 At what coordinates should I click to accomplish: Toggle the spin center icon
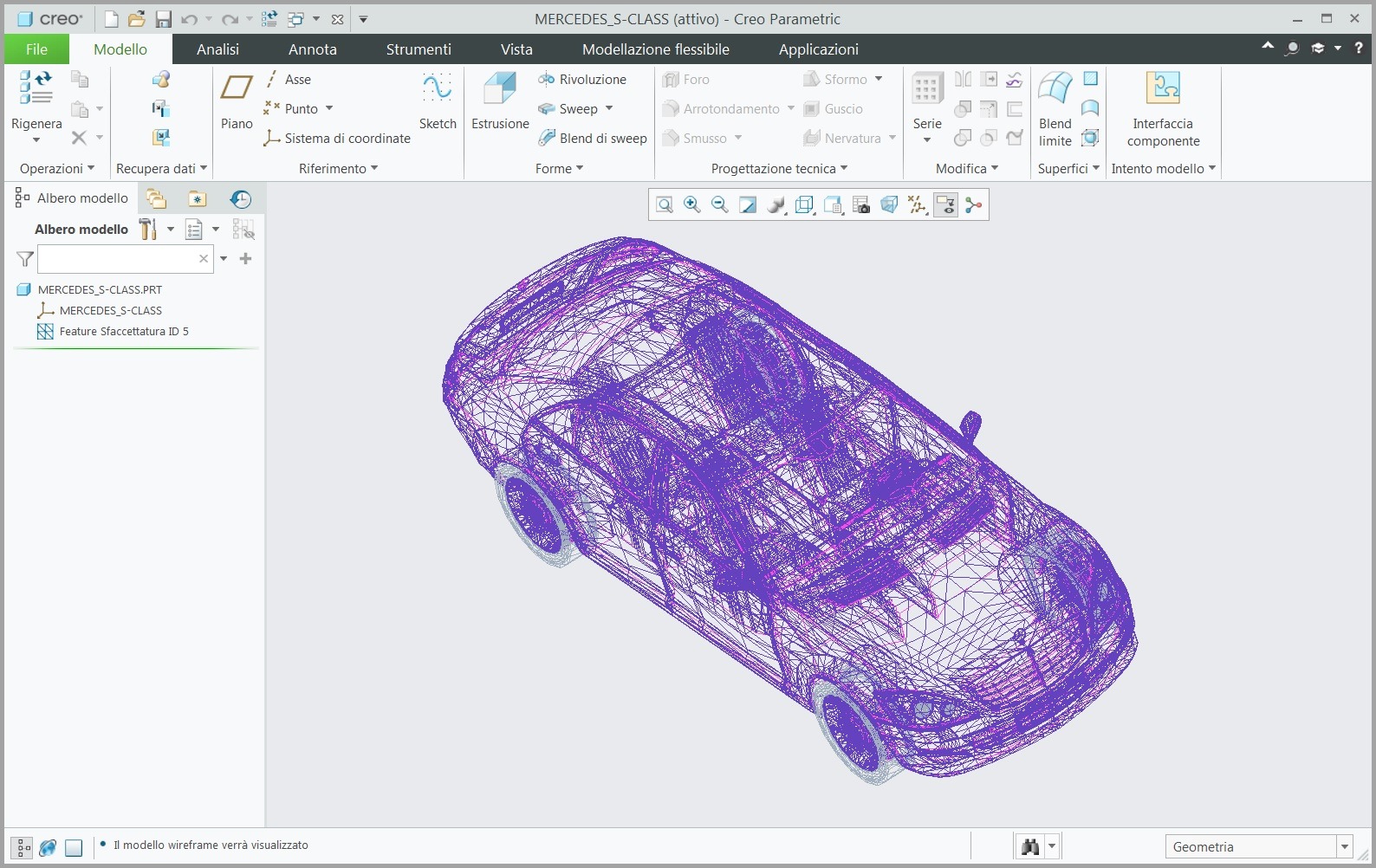(x=974, y=205)
